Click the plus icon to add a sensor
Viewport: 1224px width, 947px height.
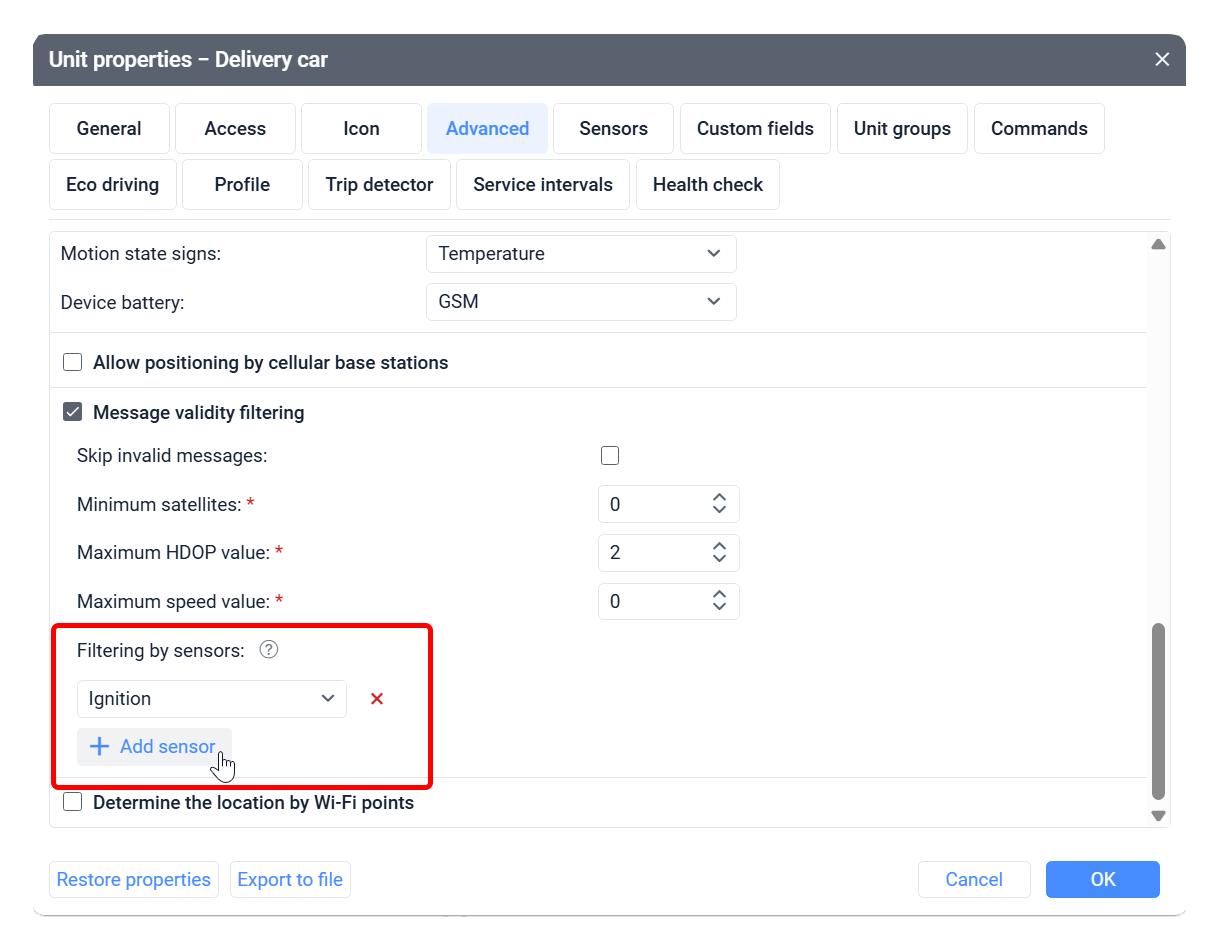coord(99,746)
